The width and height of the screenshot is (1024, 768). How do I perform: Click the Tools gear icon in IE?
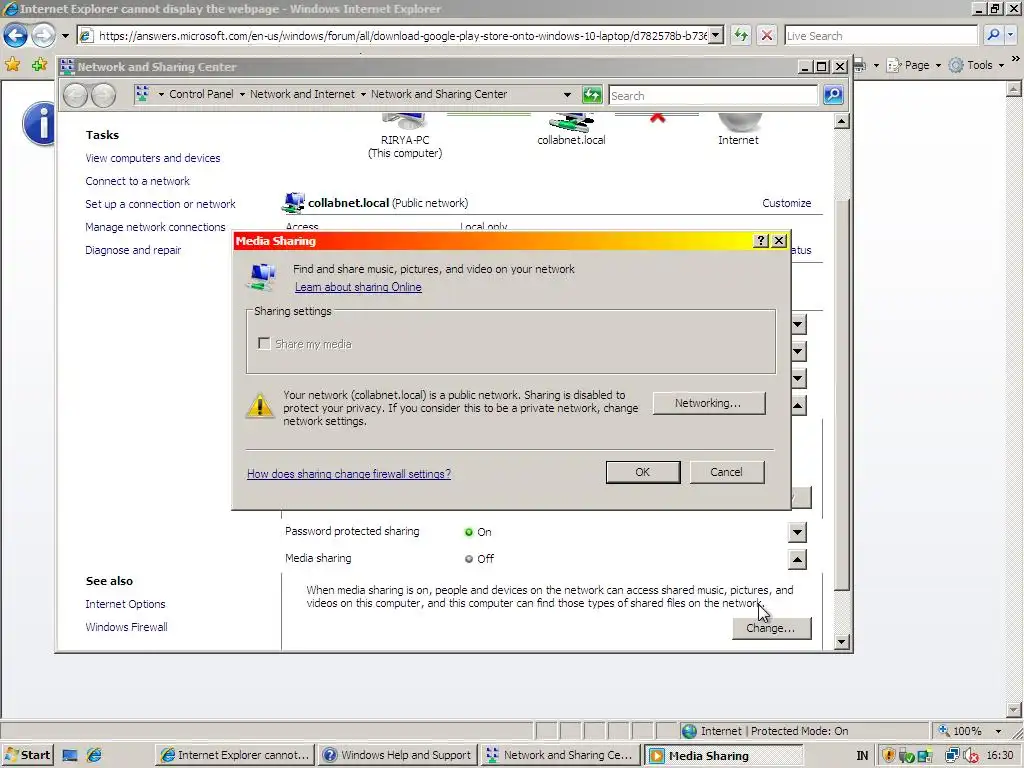click(x=956, y=65)
